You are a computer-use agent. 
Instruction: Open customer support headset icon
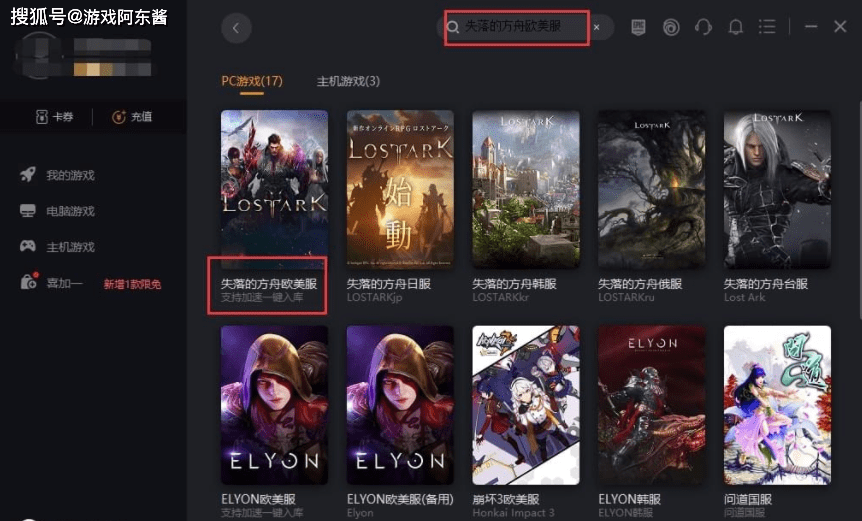click(703, 27)
